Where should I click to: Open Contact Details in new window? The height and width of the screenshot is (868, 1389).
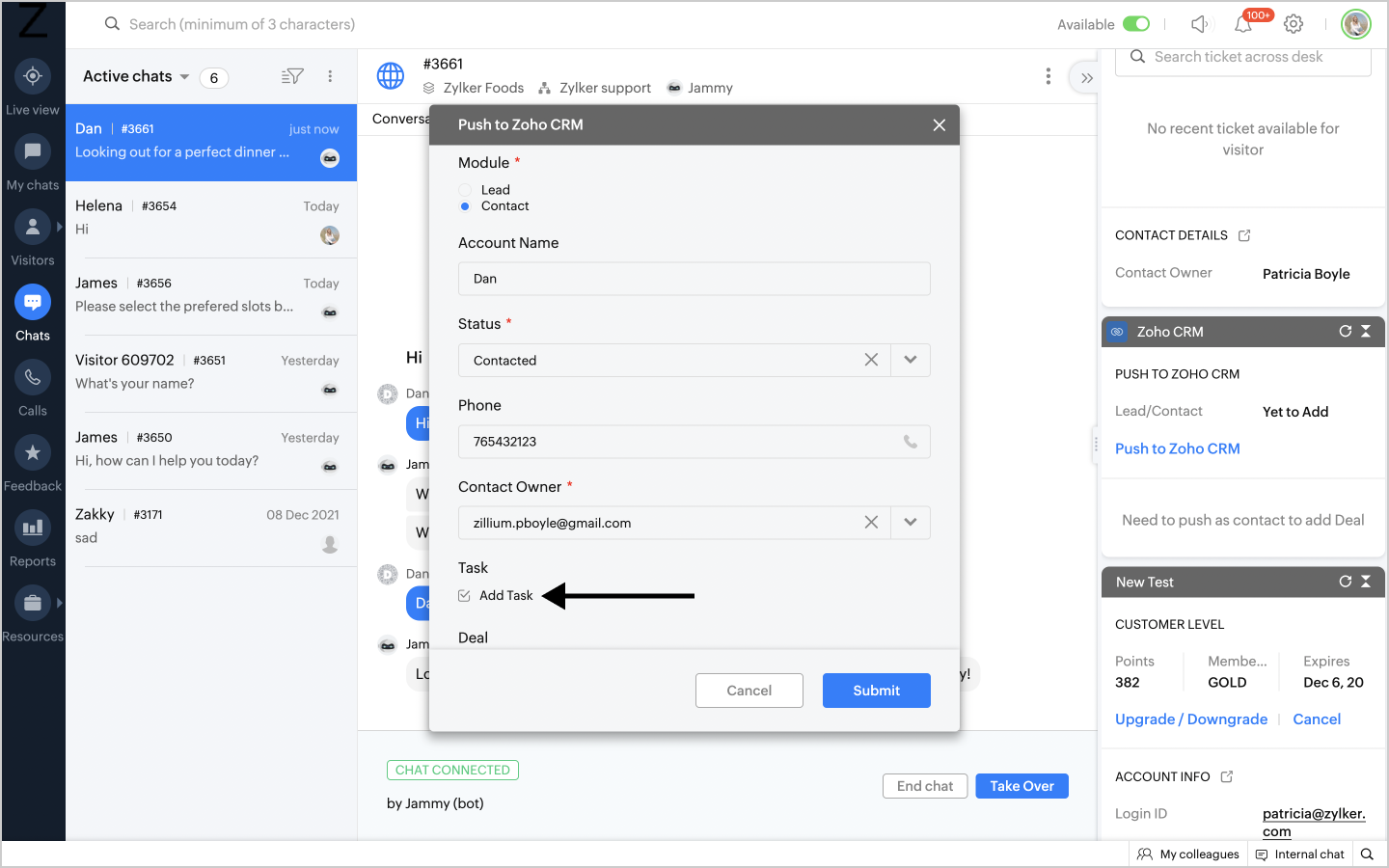pyautogui.click(x=1244, y=235)
